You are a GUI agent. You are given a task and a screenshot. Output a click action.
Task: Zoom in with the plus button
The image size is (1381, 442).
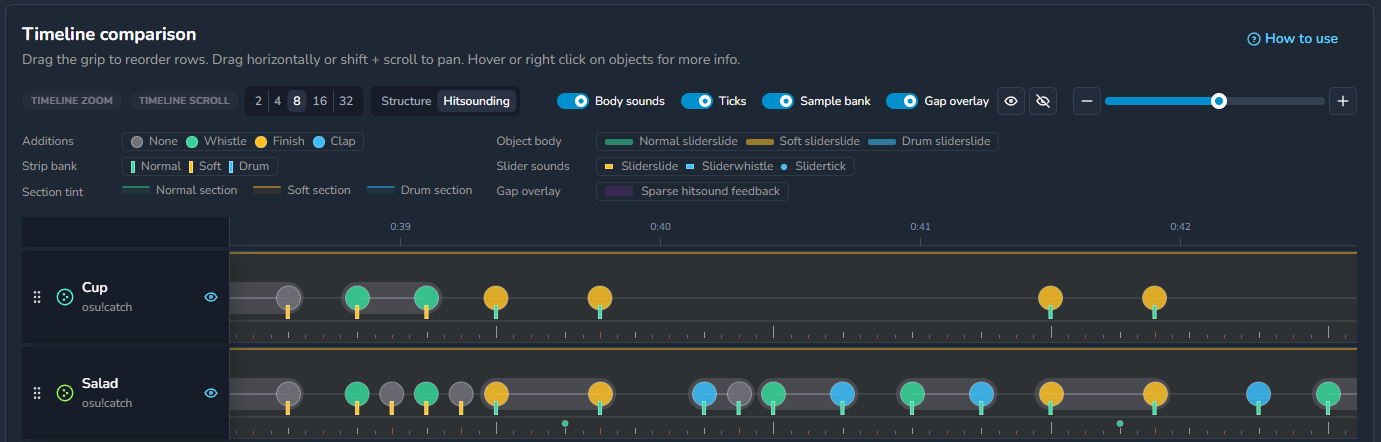pyautogui.click(x=1343, y=101)
